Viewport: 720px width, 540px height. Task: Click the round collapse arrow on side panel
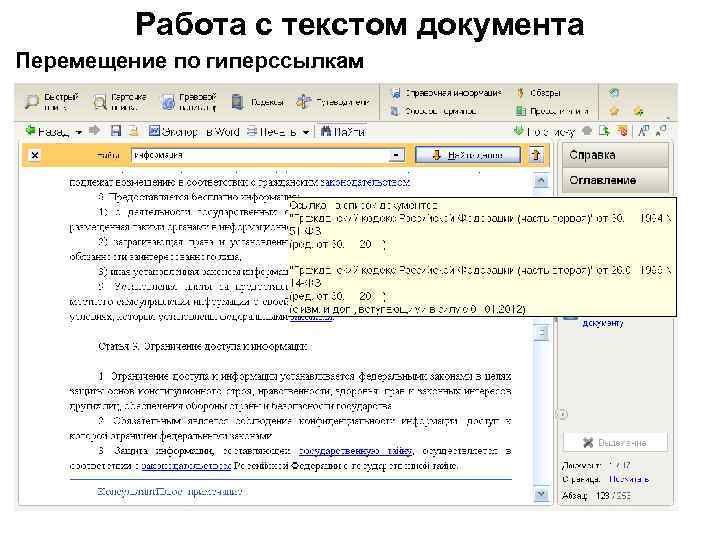tap(562, 414)
